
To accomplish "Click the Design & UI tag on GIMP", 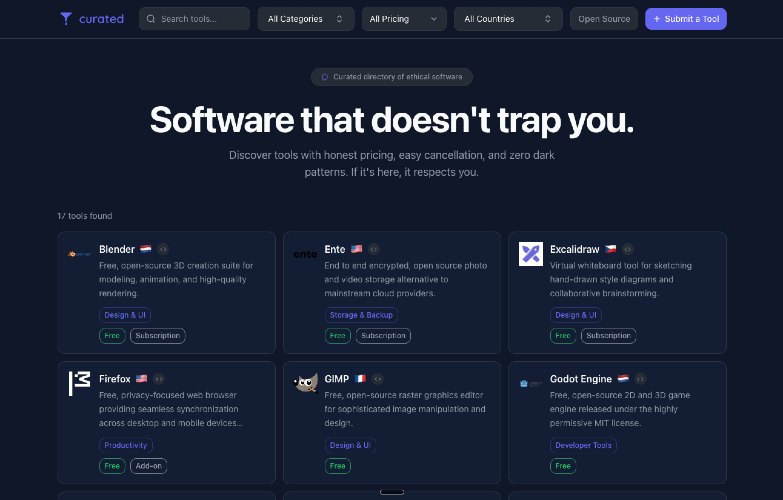I will [350, 445].
